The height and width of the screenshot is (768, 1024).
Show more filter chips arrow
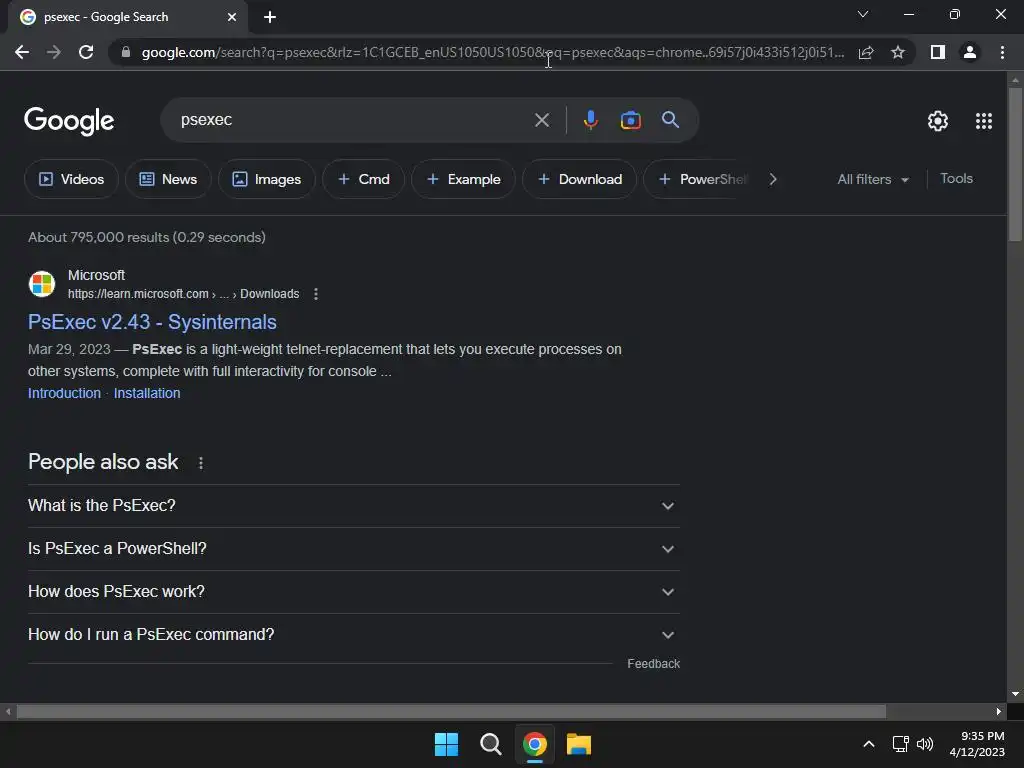[773, 179]
